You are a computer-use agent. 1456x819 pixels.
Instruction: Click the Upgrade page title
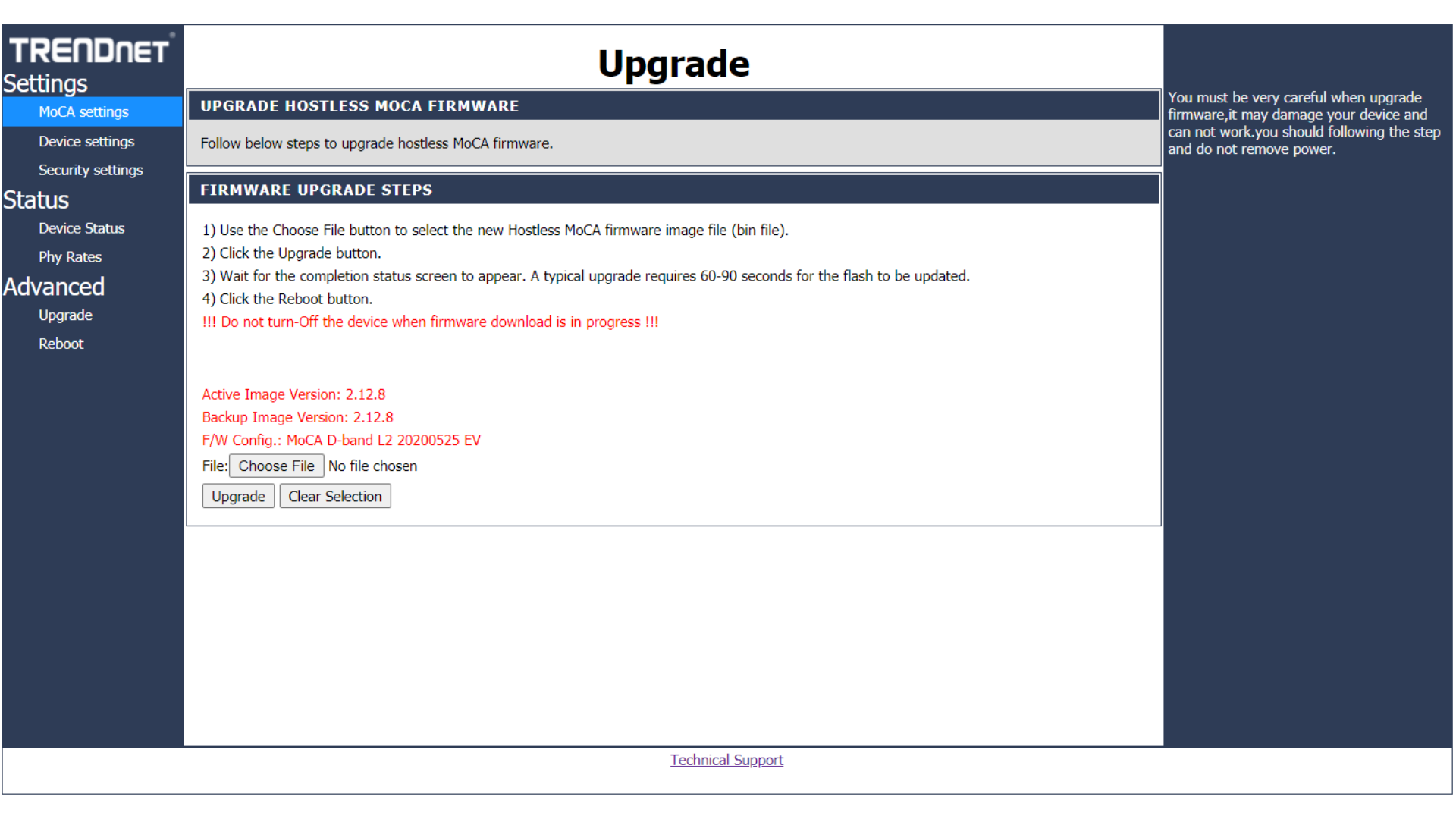pyautogui.click(x=673, y=64)
